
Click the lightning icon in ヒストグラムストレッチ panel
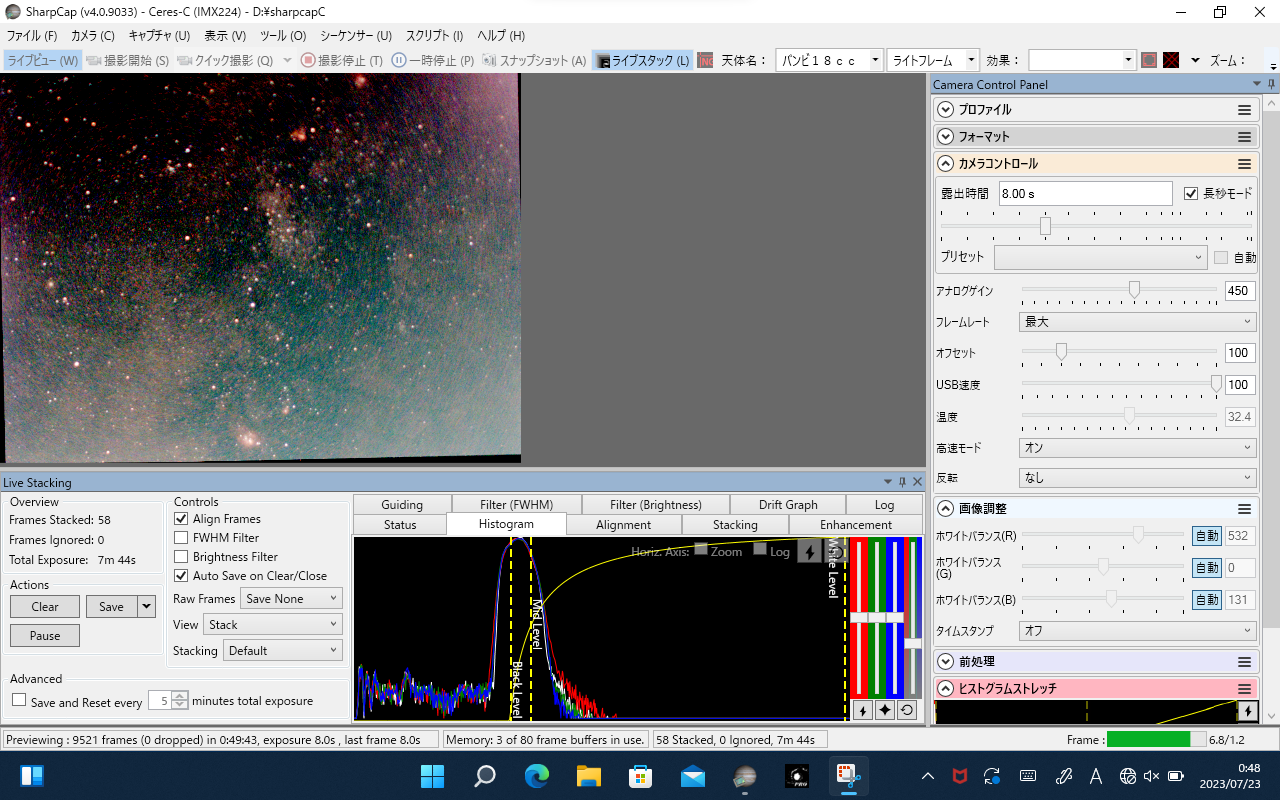tap(1247, 711)
